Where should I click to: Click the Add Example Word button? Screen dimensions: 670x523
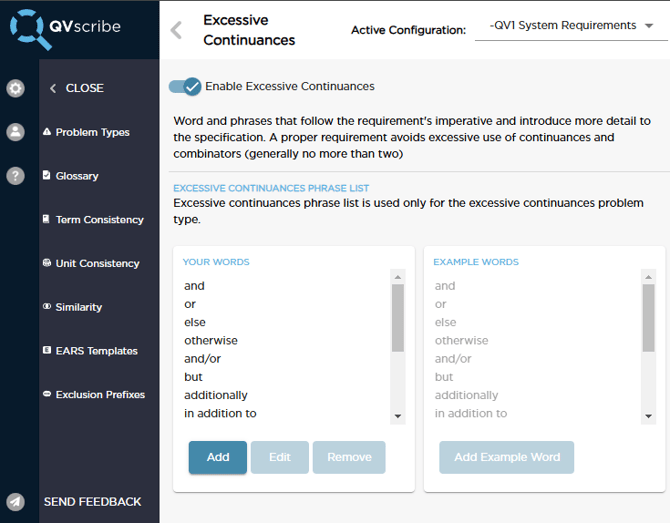(x=507, y=457)
